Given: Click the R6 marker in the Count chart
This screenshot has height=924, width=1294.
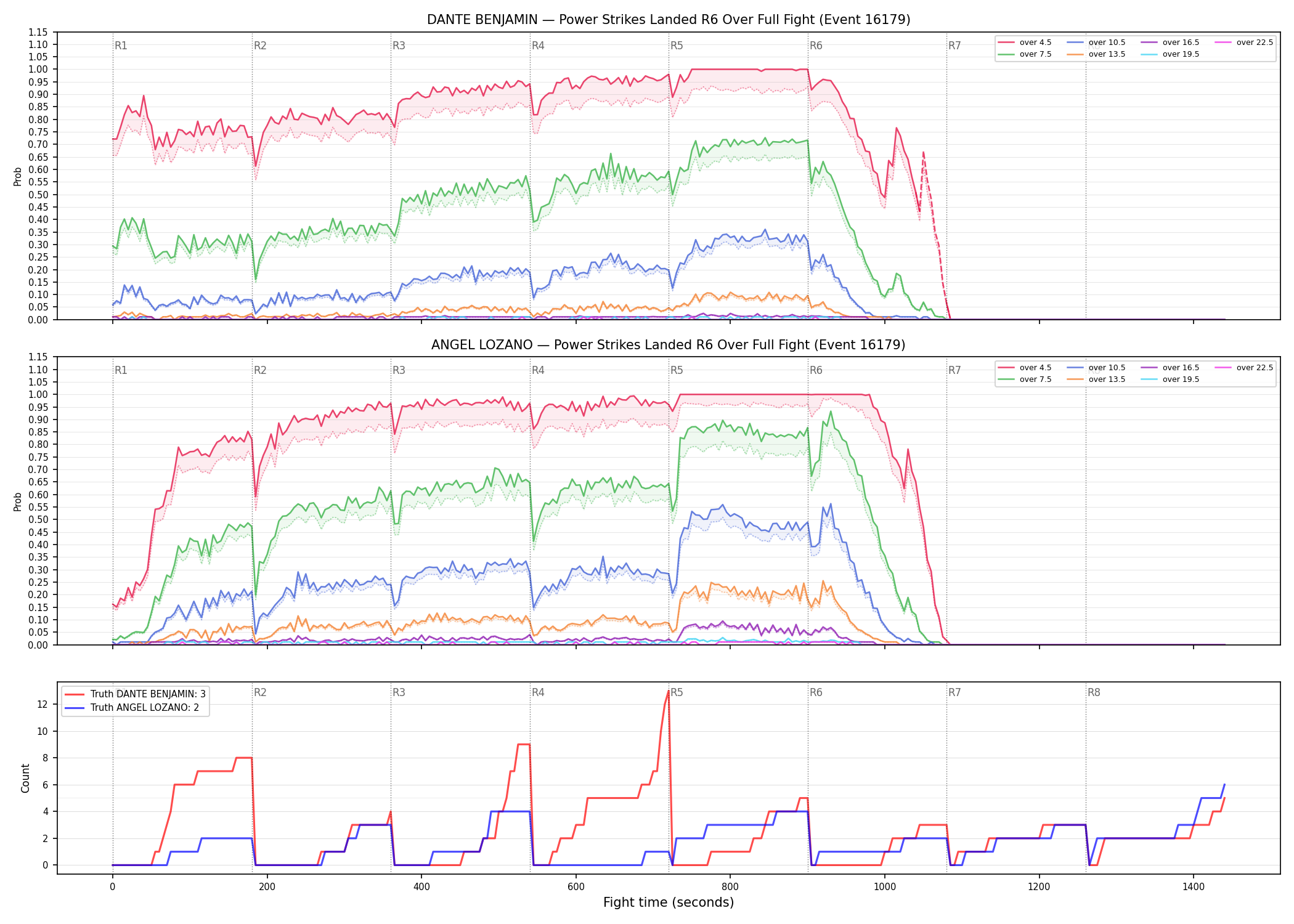Looking at the screenshot, I should 816,692.
